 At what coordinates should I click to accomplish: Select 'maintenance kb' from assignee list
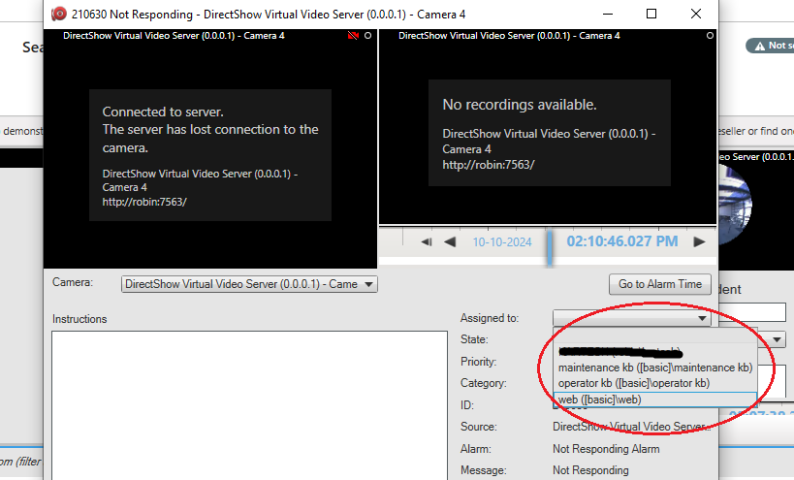[x=655, y=368]
